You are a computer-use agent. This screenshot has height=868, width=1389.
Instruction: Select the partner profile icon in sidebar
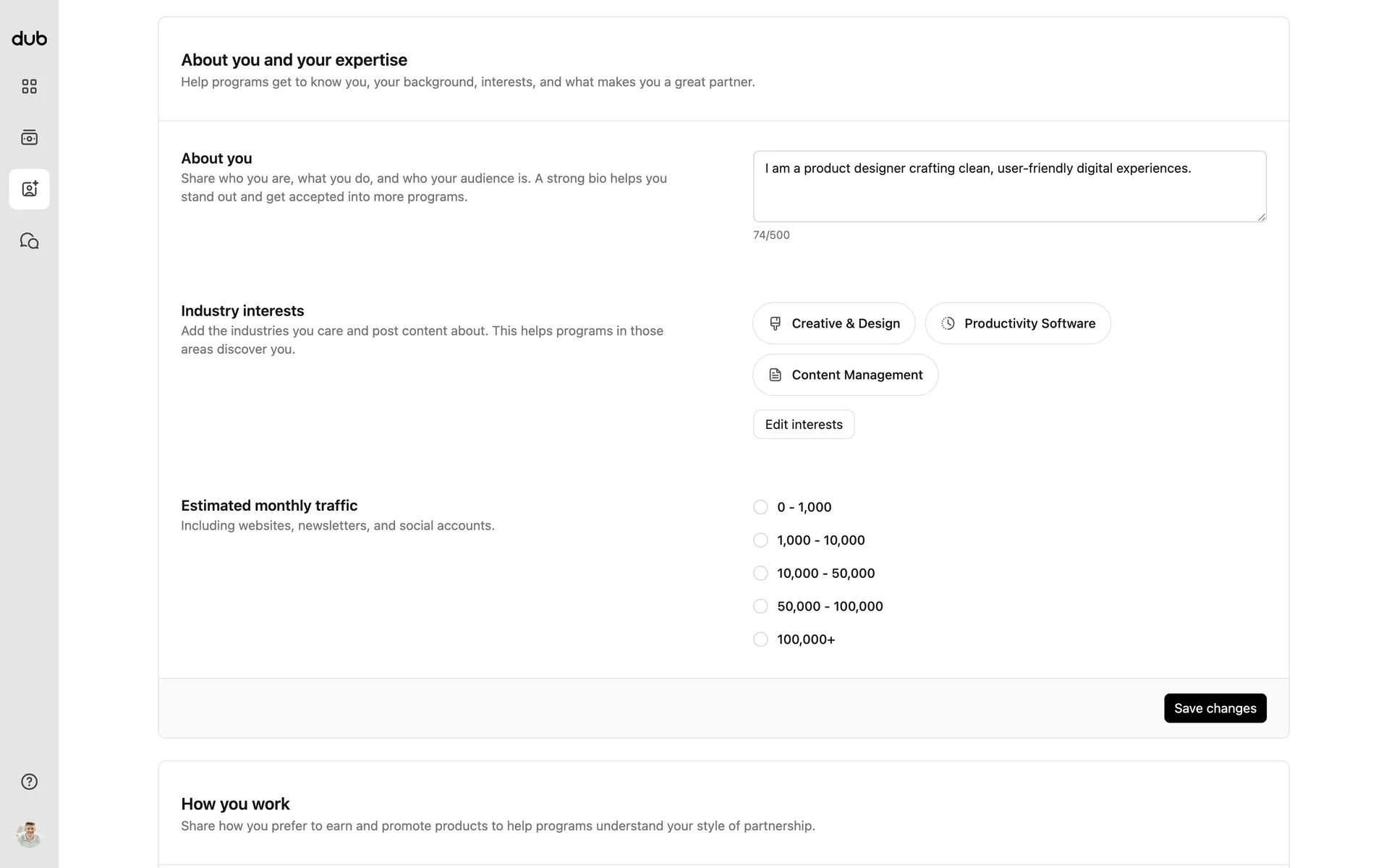point(29,189)
